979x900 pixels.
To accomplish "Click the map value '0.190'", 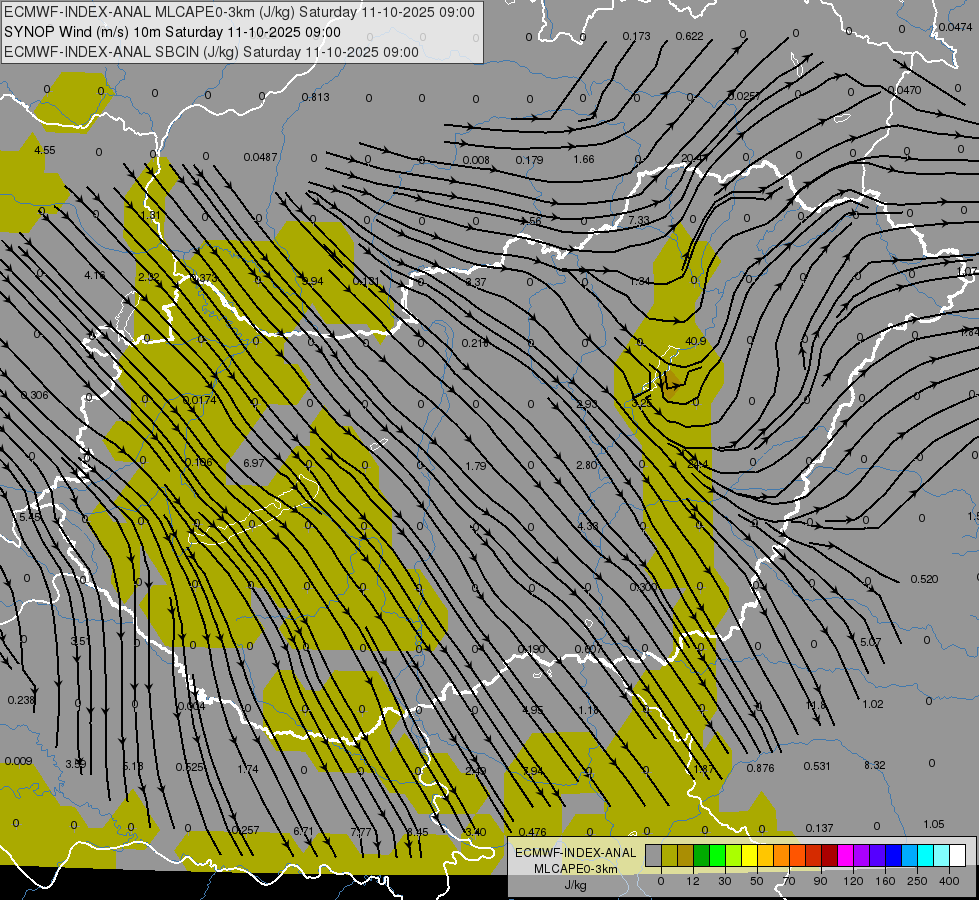I will click(x=531, y=650).
